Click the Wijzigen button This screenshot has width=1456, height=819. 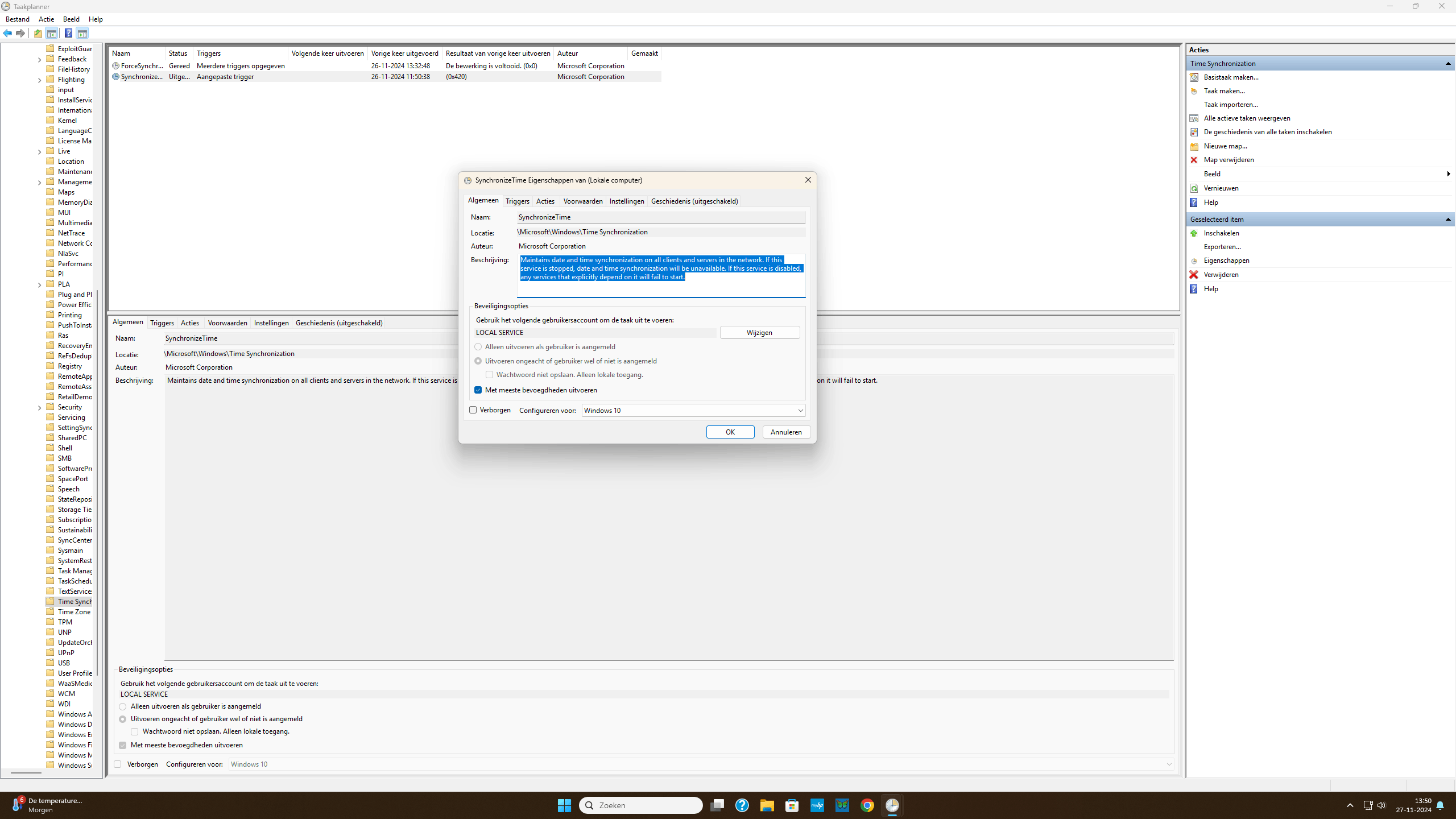759,333
